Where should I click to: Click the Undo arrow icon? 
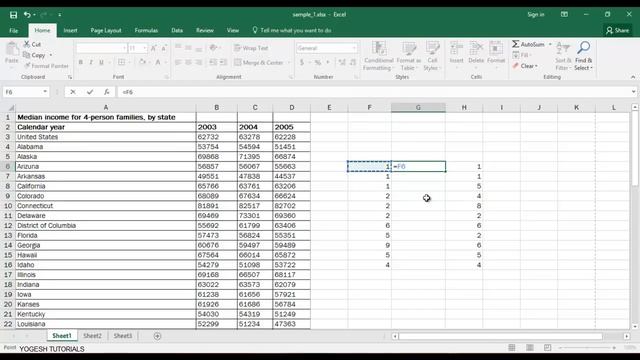27,15
